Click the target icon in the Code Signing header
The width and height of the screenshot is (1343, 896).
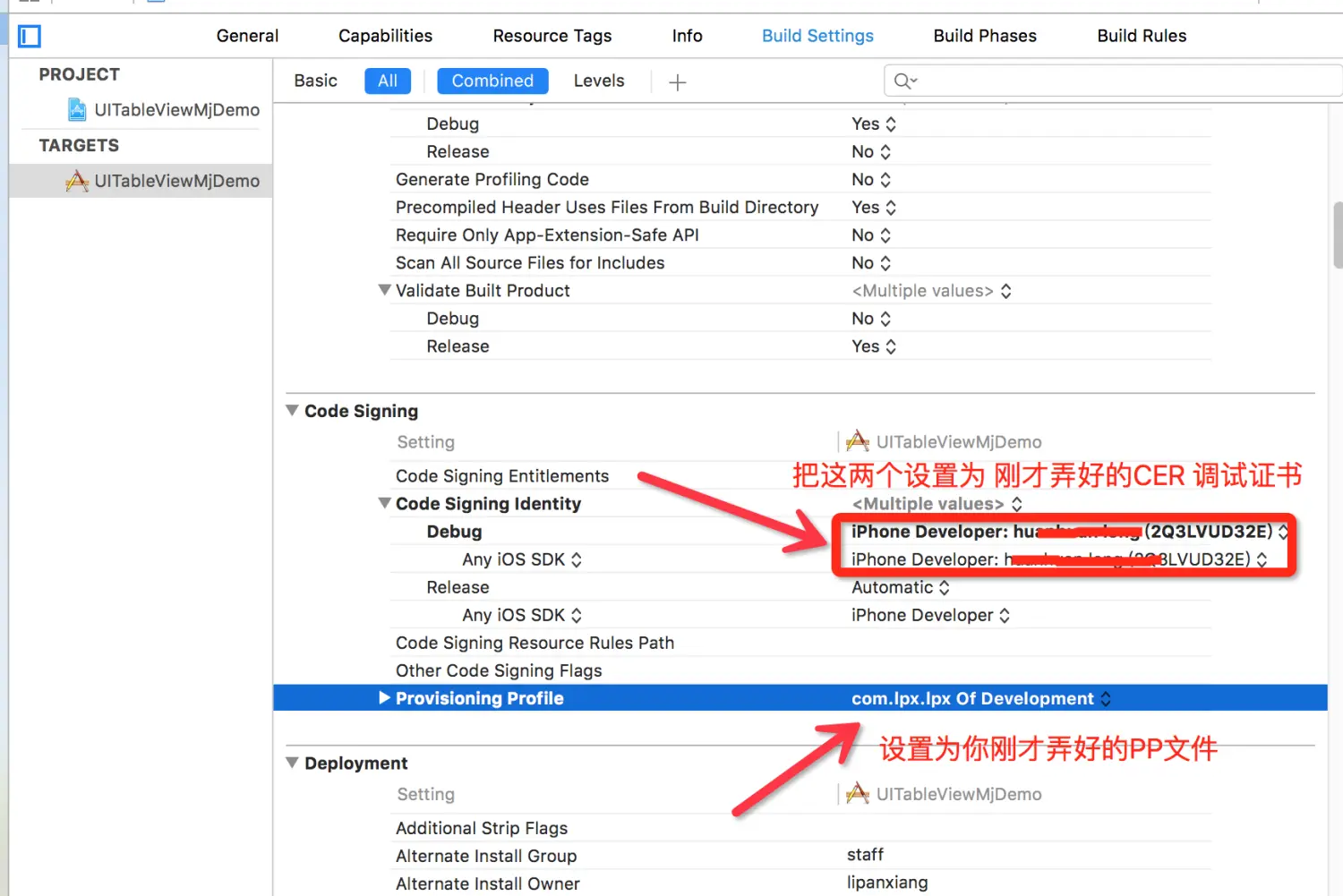[858, 441]
